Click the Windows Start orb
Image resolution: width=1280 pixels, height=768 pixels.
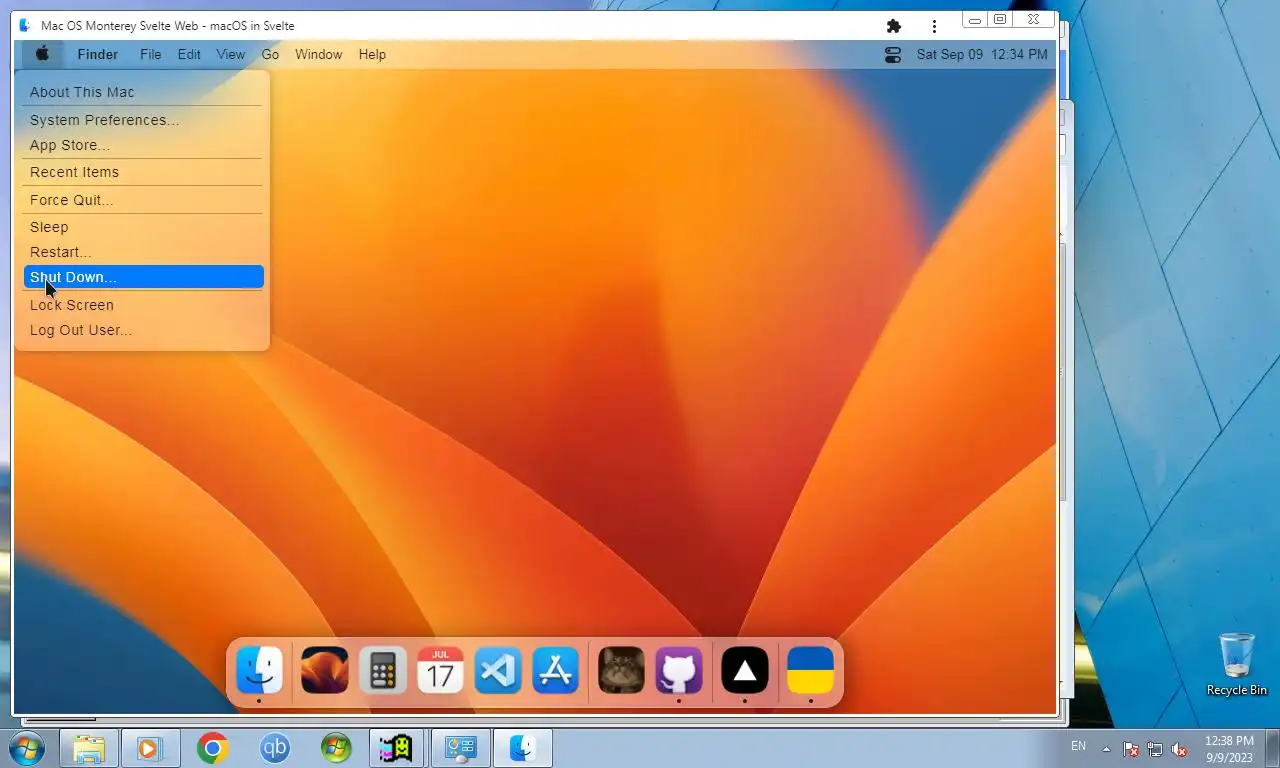(26, 748)
